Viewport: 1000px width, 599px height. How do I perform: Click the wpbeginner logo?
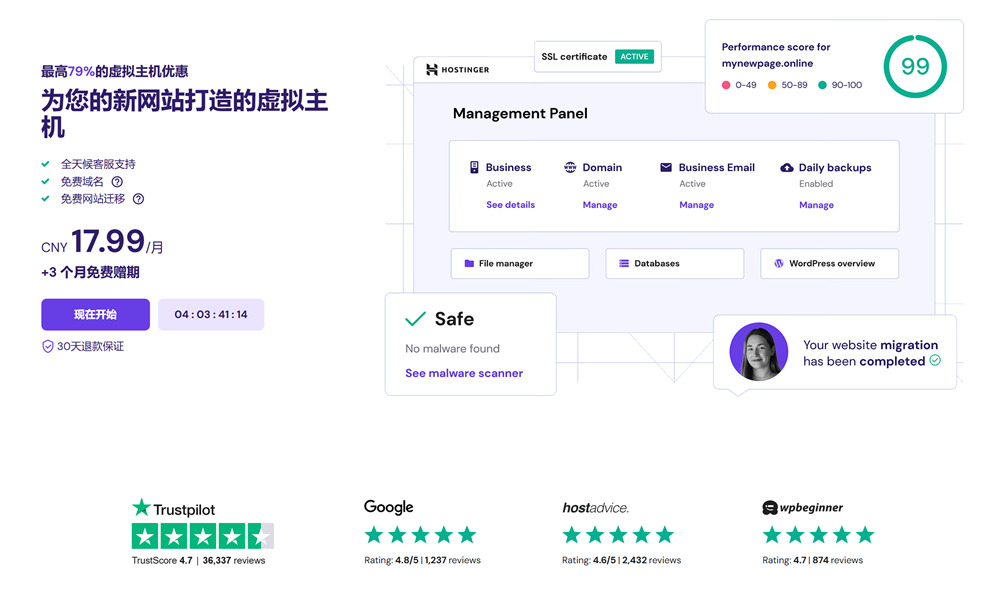pos(802,508)
